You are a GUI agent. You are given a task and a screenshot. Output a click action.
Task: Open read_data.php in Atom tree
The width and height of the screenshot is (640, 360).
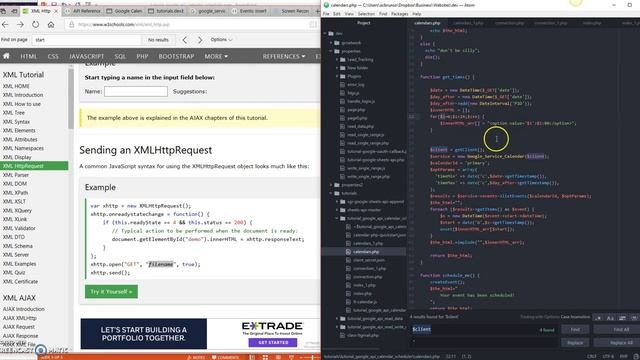tap(360, 127)
